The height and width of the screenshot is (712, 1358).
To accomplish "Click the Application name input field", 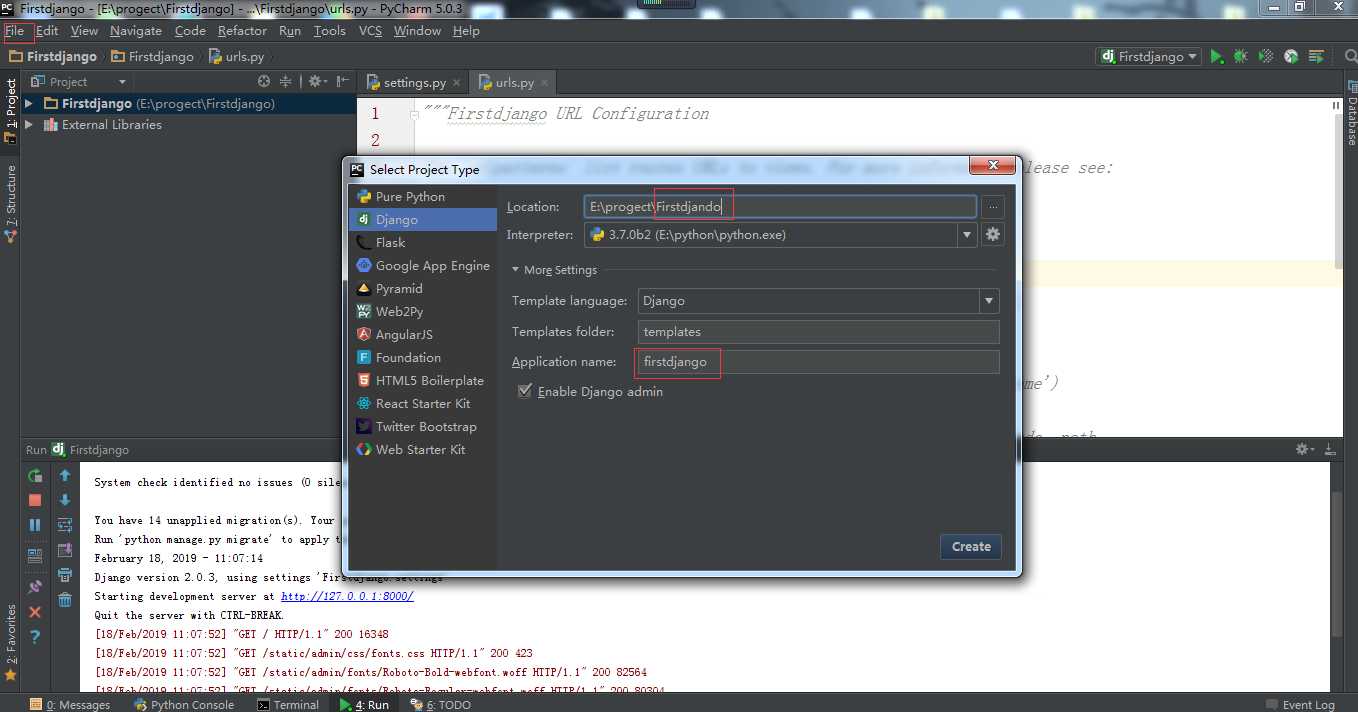I will click(x=818, y=362).
